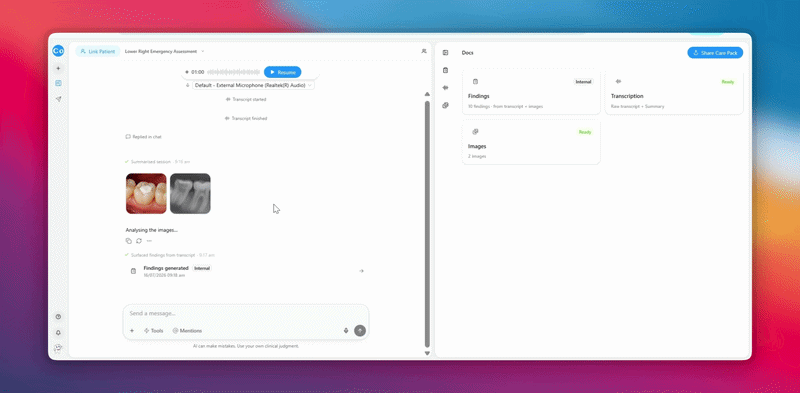Image resolution: width=800 pixels, height=393 pixels.
Task: Open the Tools menu in message box
Action: click(x=154, y=331)
